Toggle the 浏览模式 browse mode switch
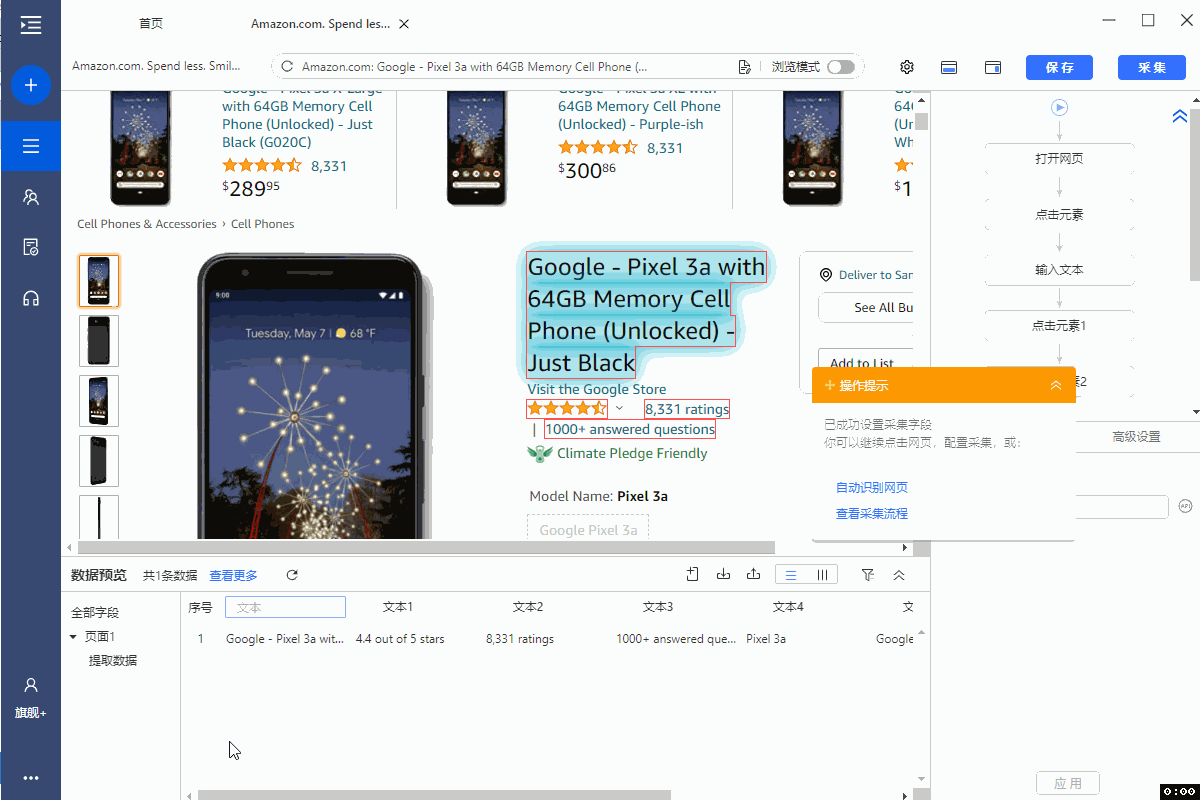Image resolution: width=1200 pixels, height=800 pixels. (x=841, y=67)
